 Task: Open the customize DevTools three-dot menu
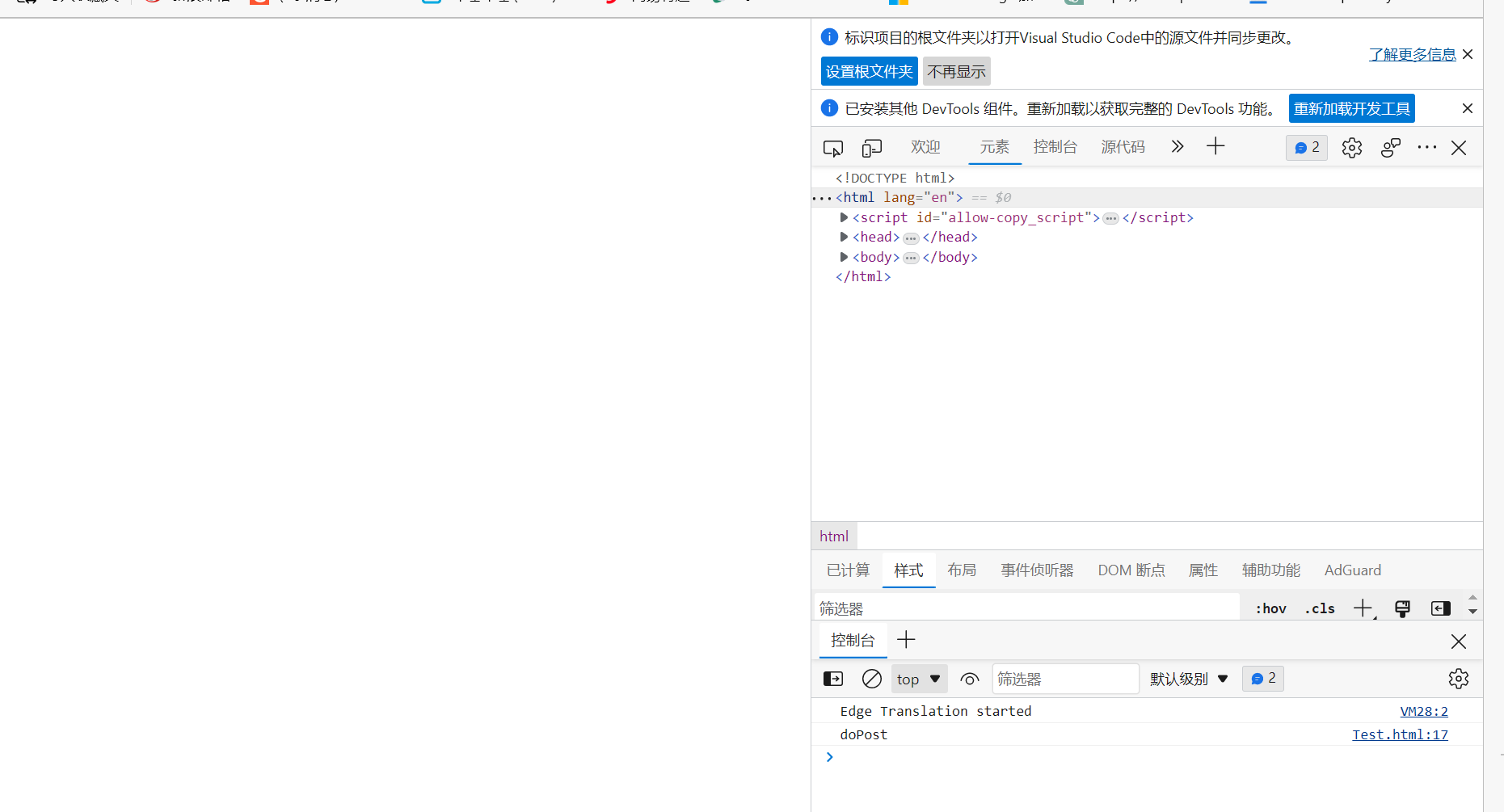(x=1427, y=147)
